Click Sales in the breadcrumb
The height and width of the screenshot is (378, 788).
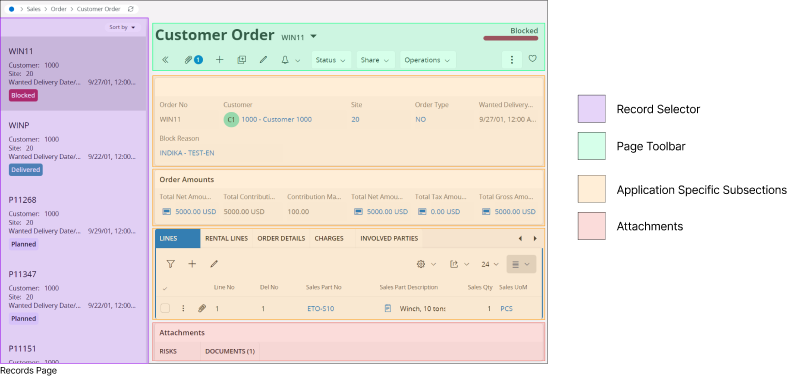[34, 9]
